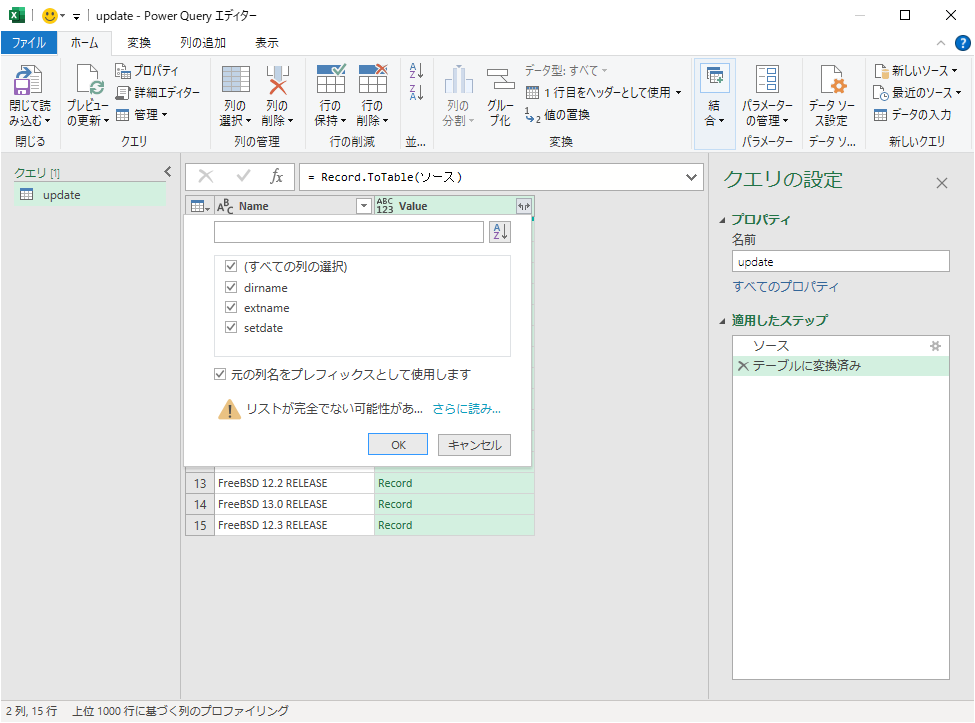Open the Name column filter dropdown
The image size is (975, 723).
(x=364, y=206)
